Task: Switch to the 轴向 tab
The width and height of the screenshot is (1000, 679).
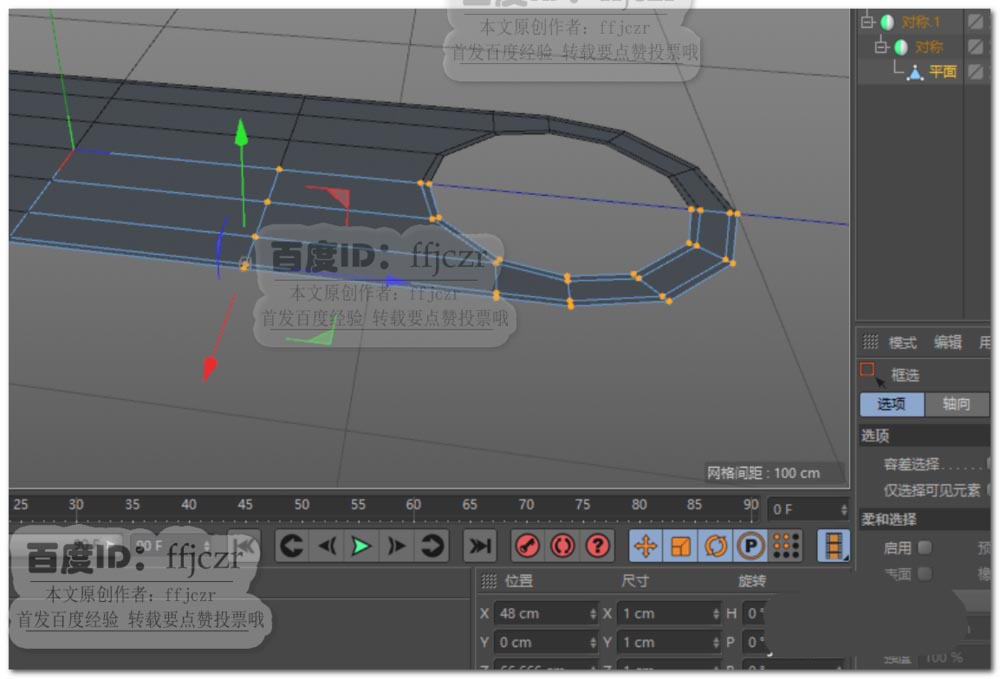Action: point(956,404)
